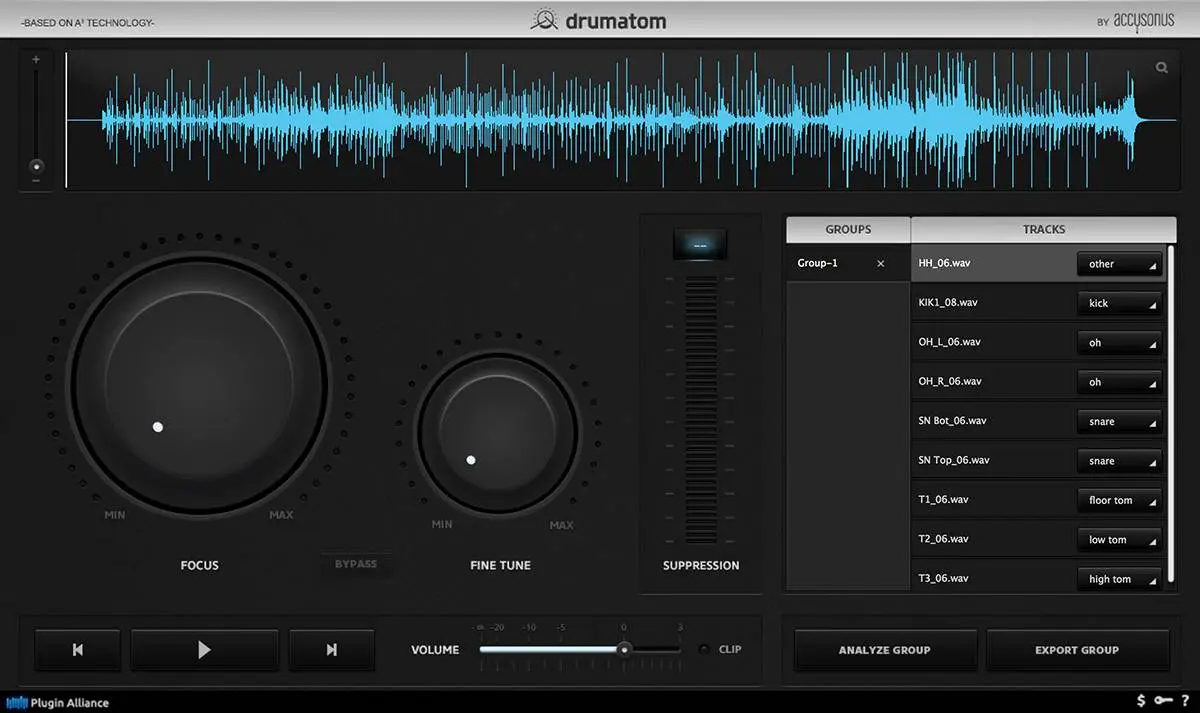The height and width of the screenshot is (713, 1200).
Task: Click the EXPORT GROUP button
Action: [x=1077, y=650]
